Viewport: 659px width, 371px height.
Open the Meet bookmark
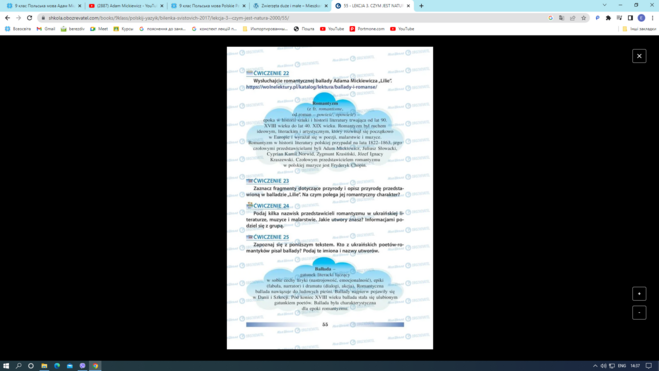[99, 29]
